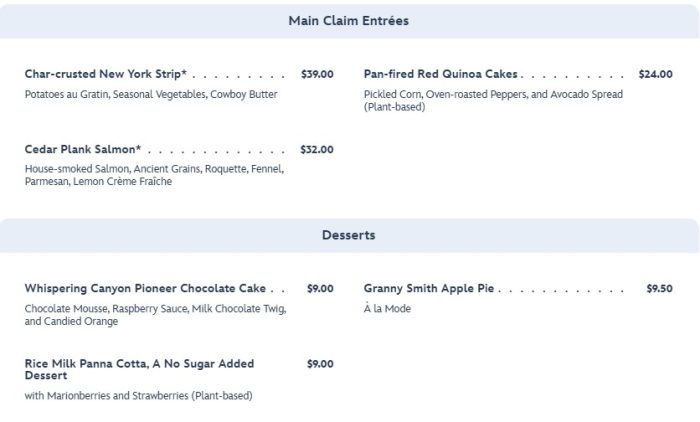
Task: Click the Marionberries and Strawberries description
Action: [x=138, y=396]
